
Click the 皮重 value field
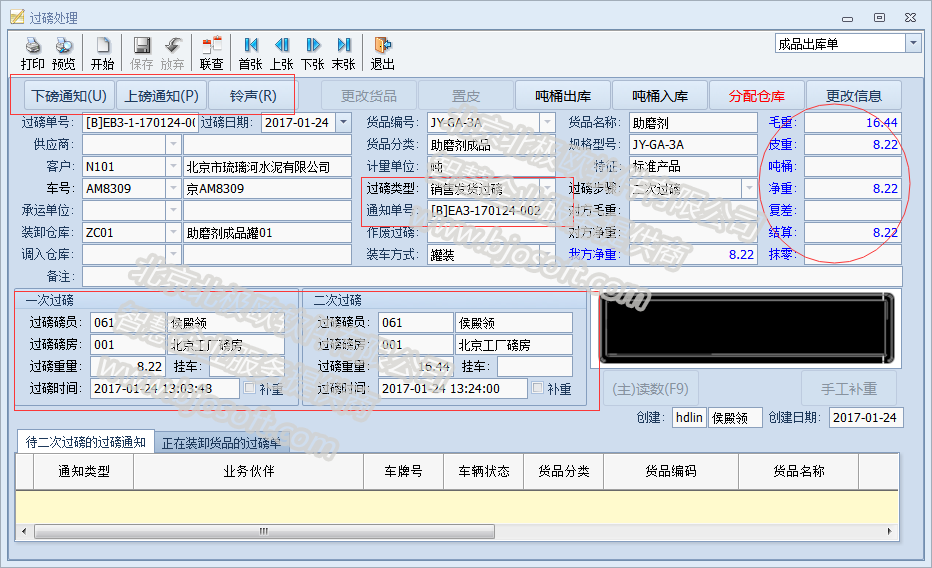click(x=853, y=144)
